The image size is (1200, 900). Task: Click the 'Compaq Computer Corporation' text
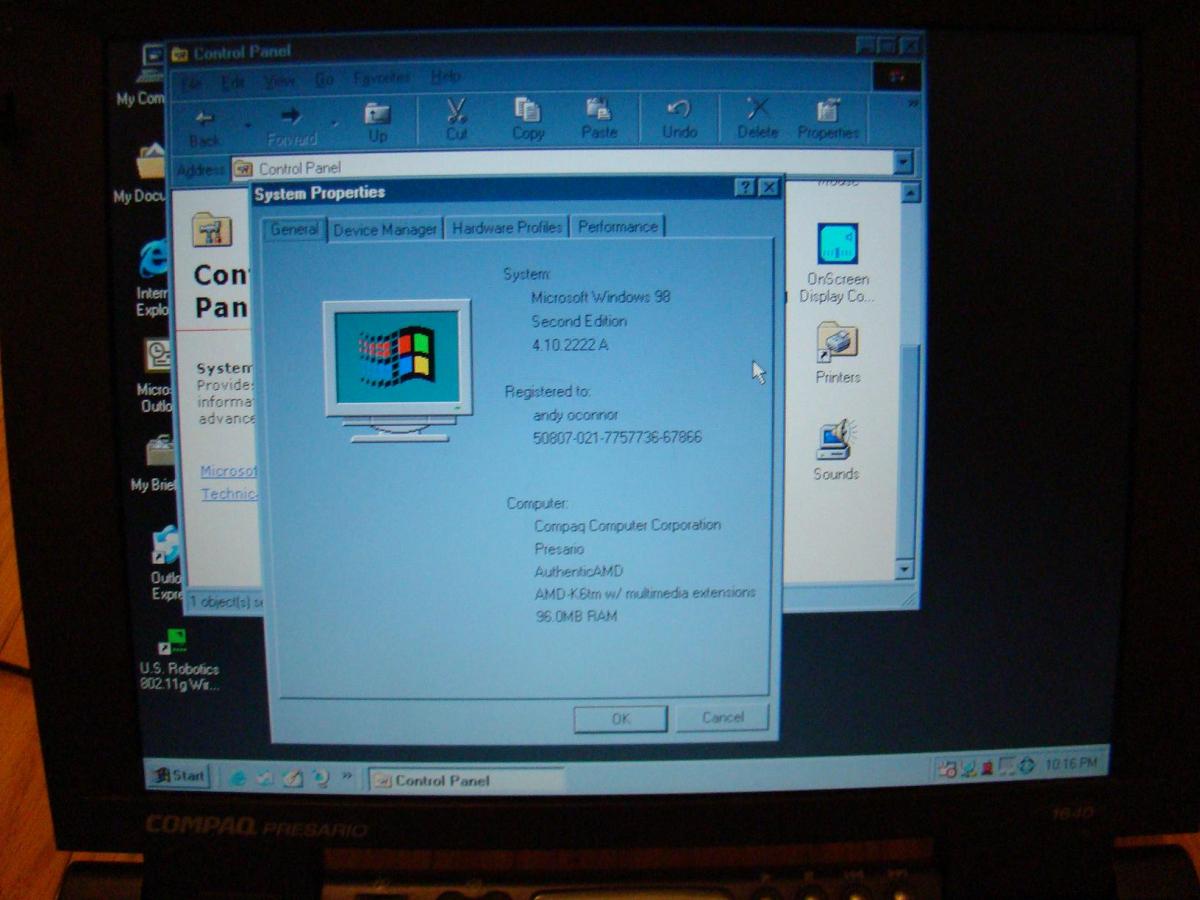click(x=627, y=525)
